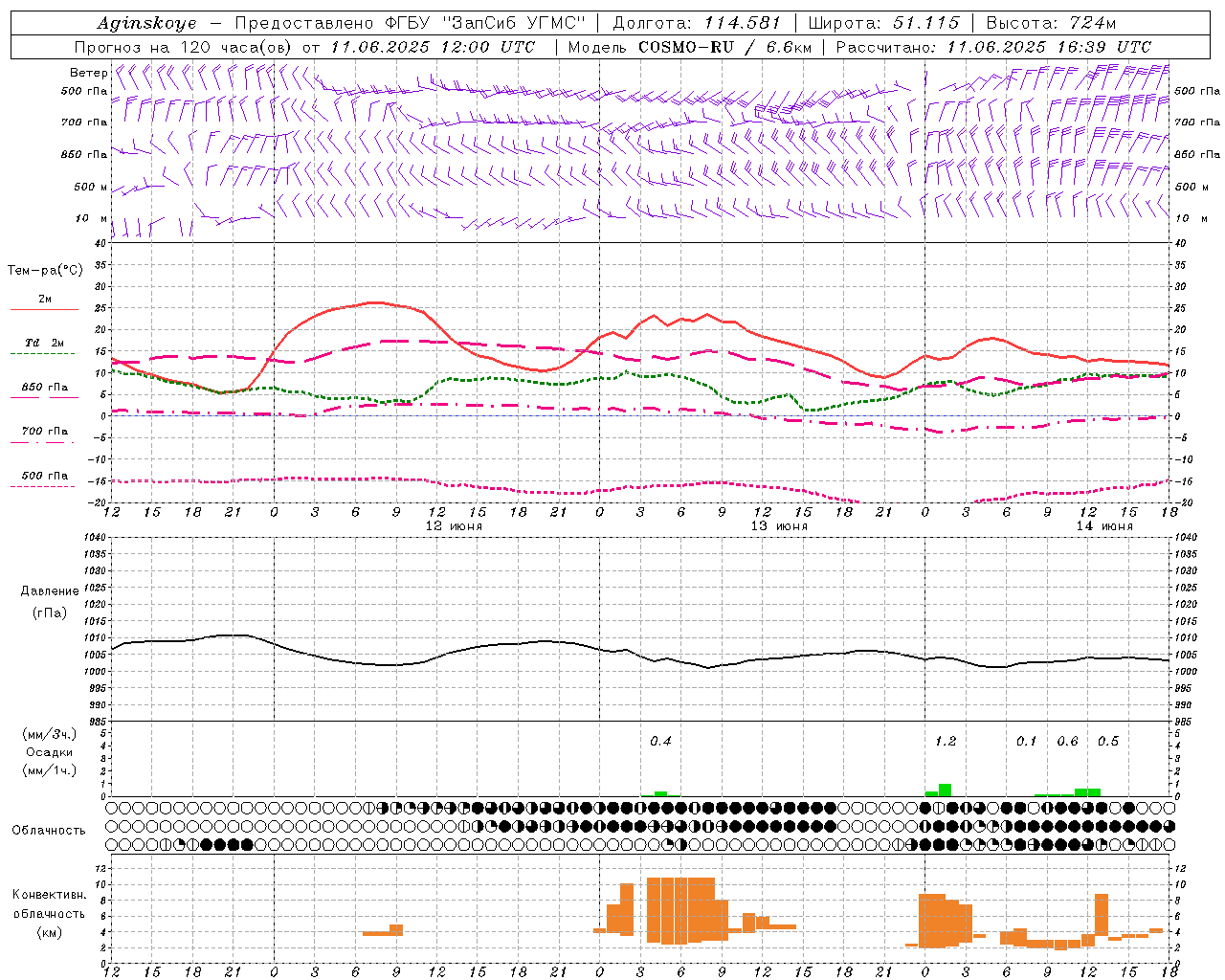
Task: Click the precipitation value "0.5"
Action: 1108,742
